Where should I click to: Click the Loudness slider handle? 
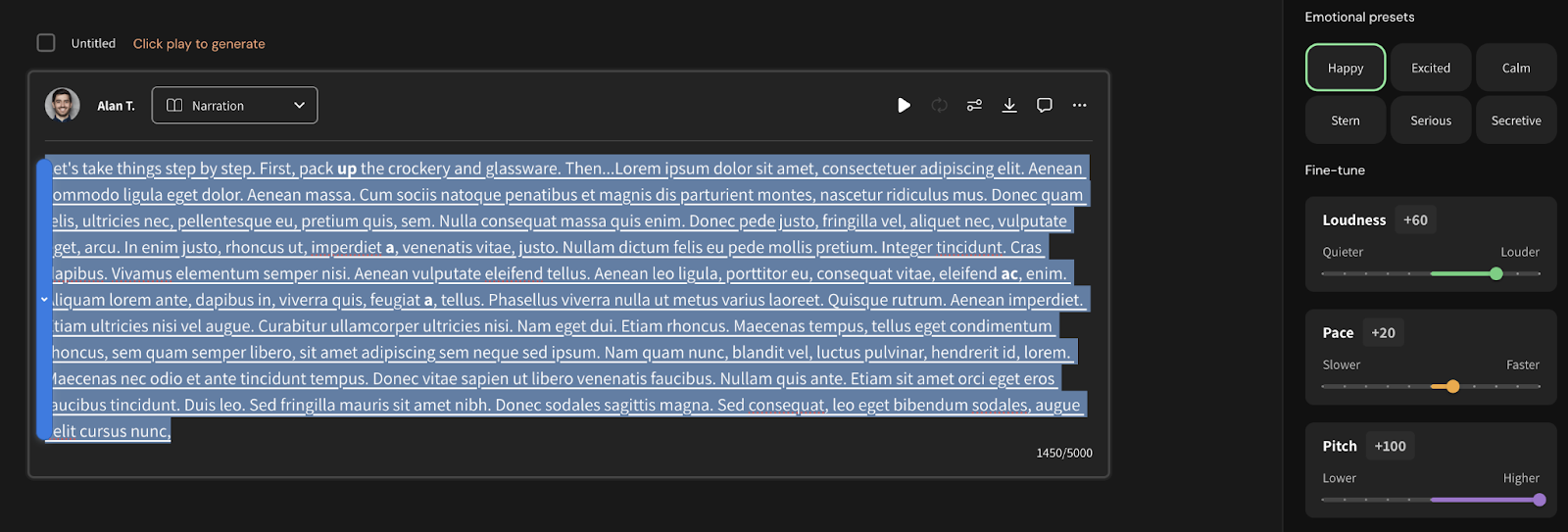[x=1496, y=273]
